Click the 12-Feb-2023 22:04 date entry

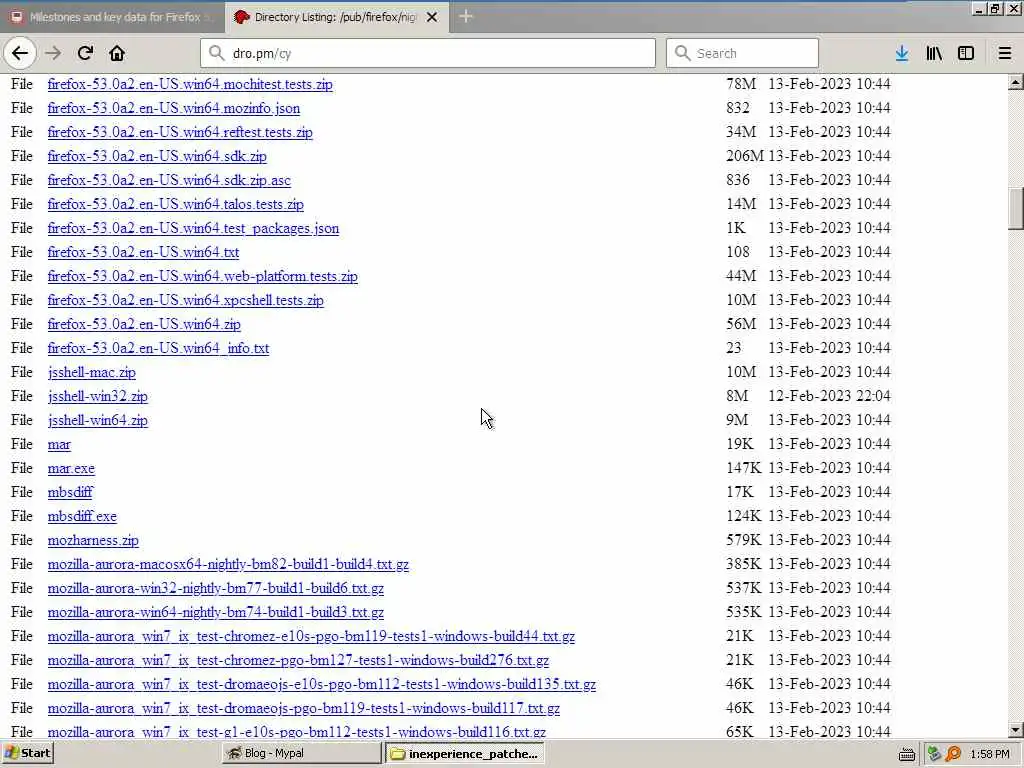click(x=829, y=396)
